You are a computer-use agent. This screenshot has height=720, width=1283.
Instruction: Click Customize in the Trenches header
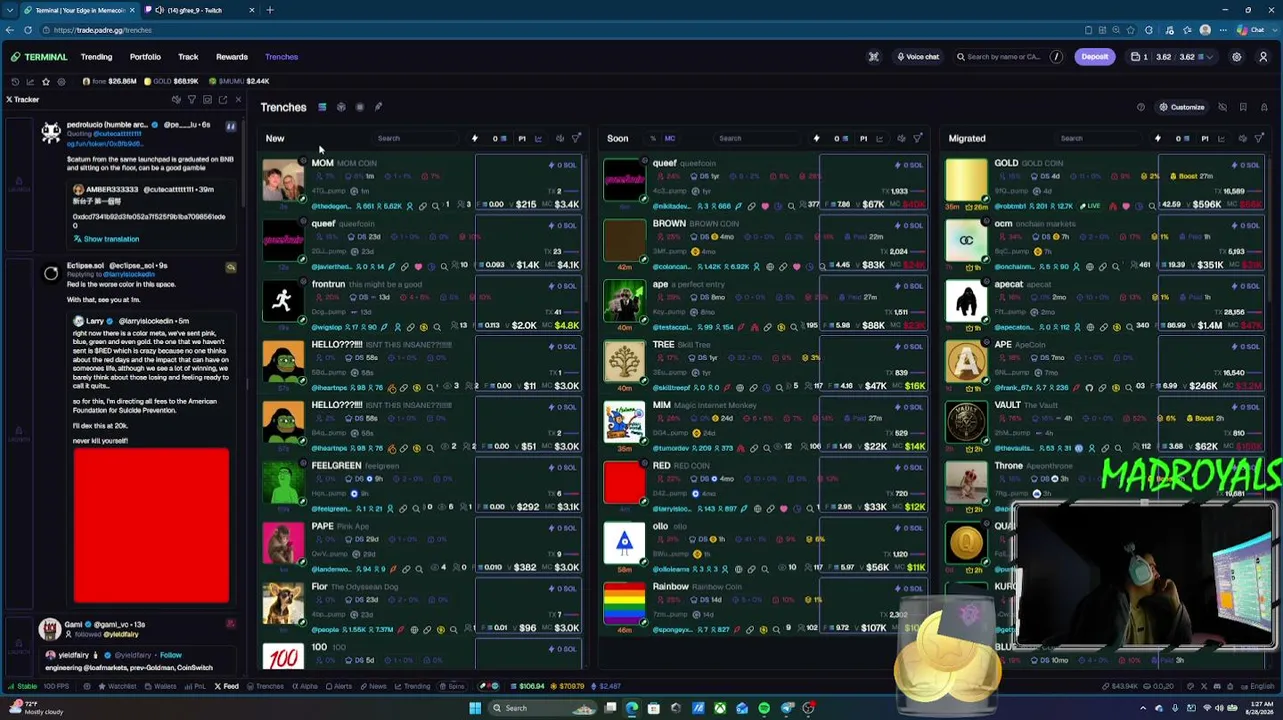1182,107
